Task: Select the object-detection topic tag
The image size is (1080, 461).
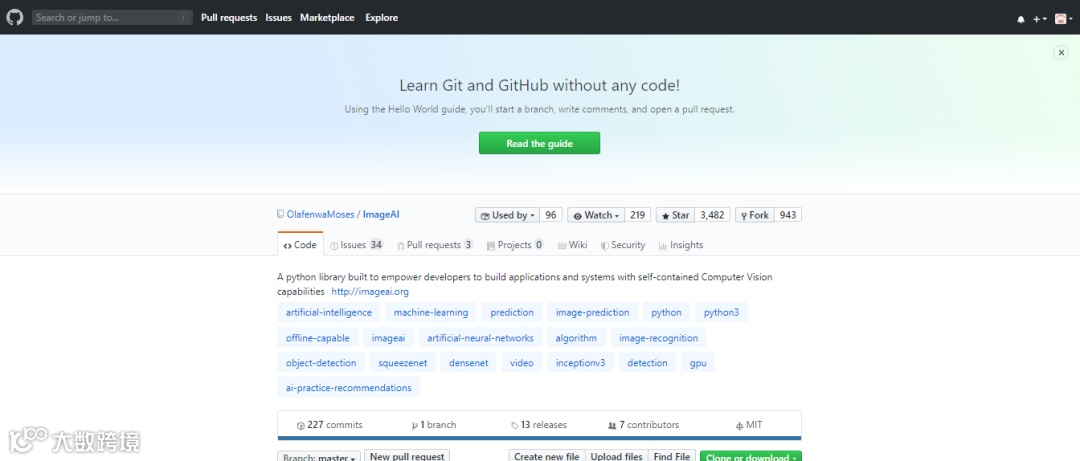Action: pyautogui.click(x=321, y=362)
